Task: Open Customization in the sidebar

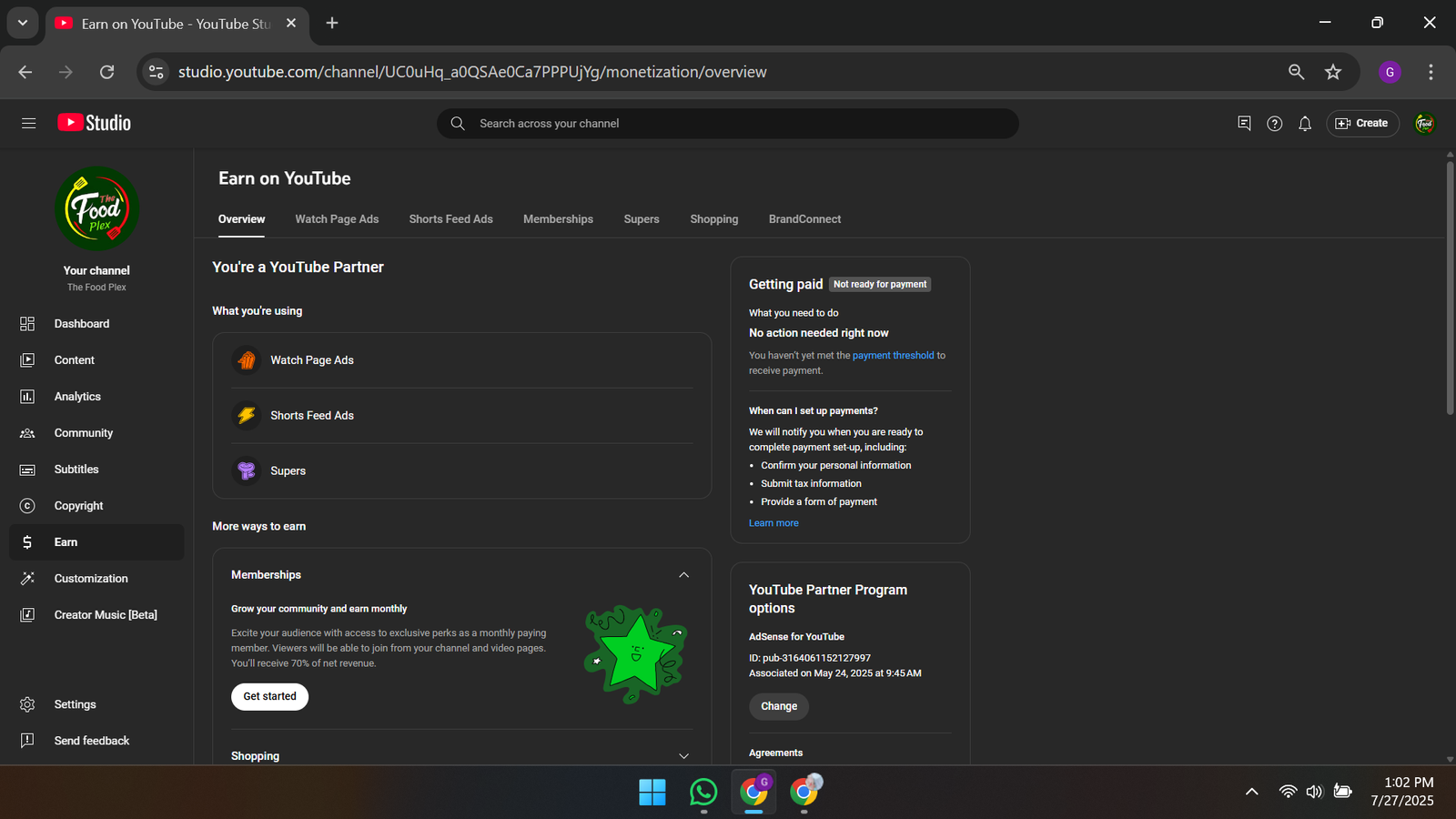Action: point(96,579)
